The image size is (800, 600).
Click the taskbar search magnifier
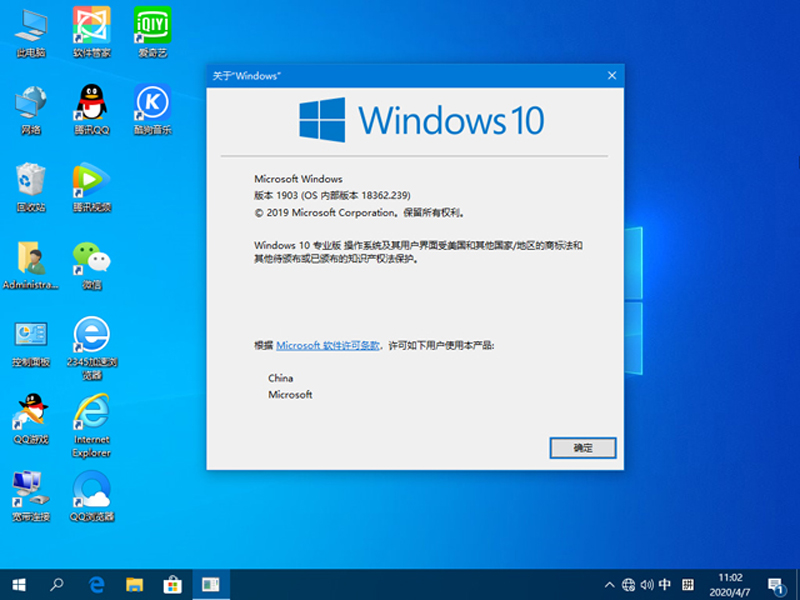pos(58,584)
